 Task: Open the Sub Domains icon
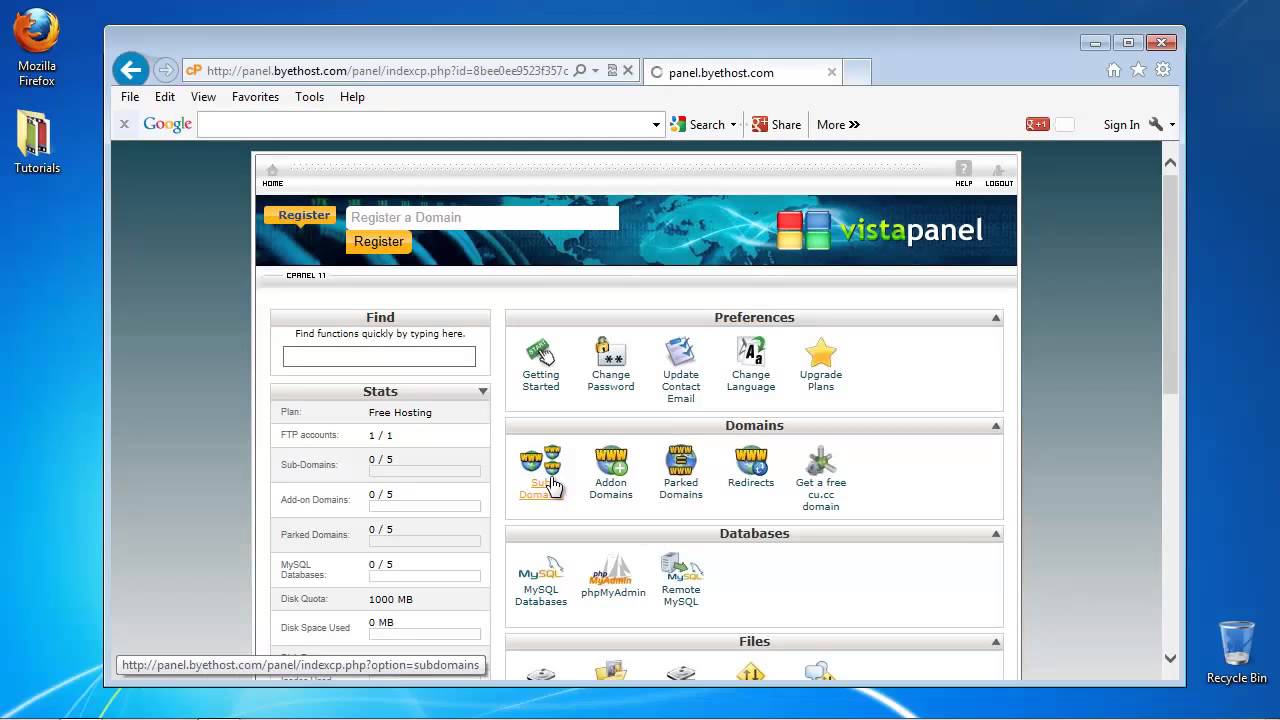540,460
